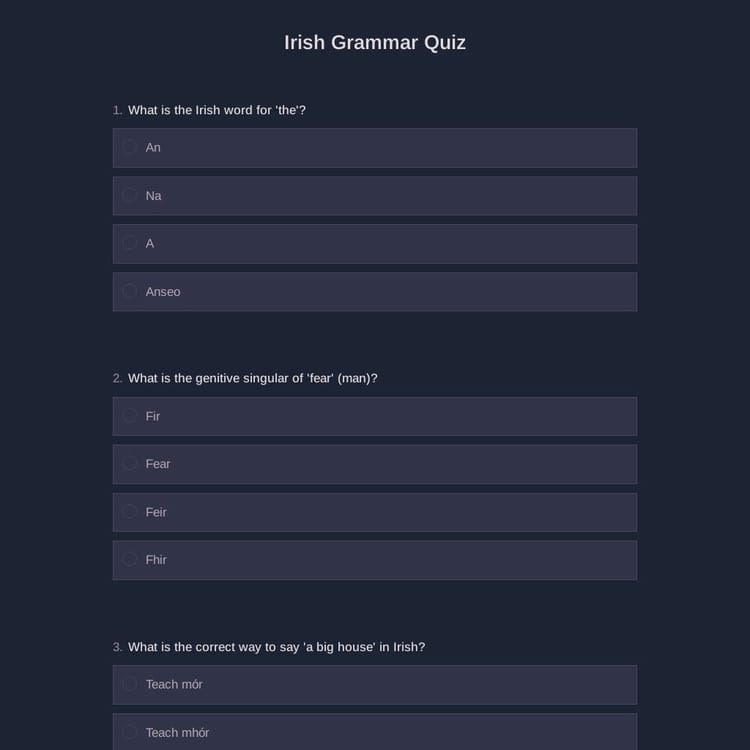Click the 'Teach mór' option label text
The image size is (750, 750).
click(175, 684)
